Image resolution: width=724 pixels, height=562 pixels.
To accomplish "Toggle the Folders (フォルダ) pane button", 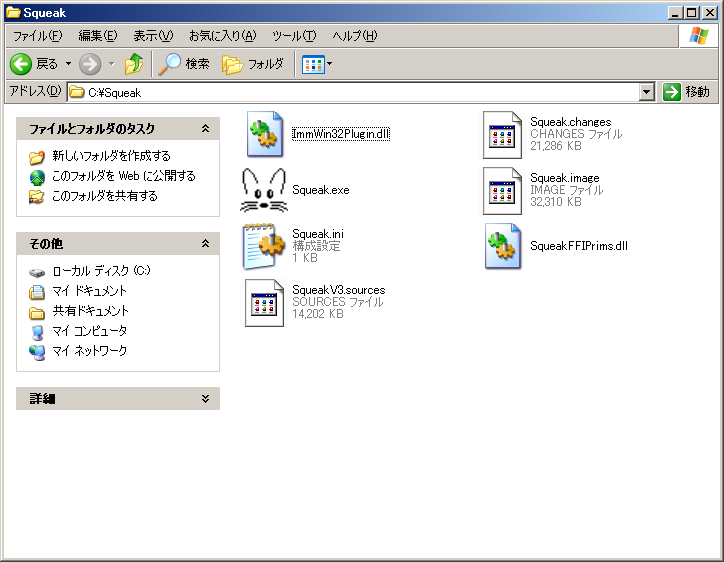I will click(x=253, y=64).
